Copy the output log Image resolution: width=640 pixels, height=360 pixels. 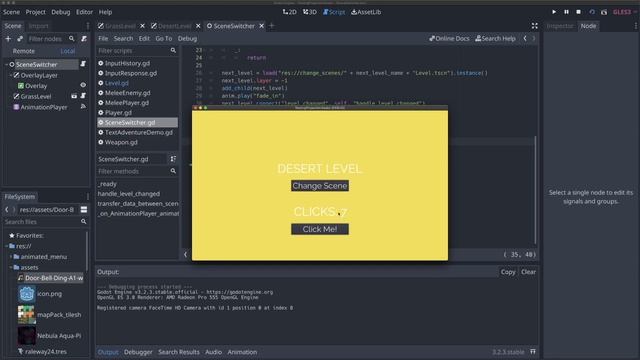click(x=508, y=272)
